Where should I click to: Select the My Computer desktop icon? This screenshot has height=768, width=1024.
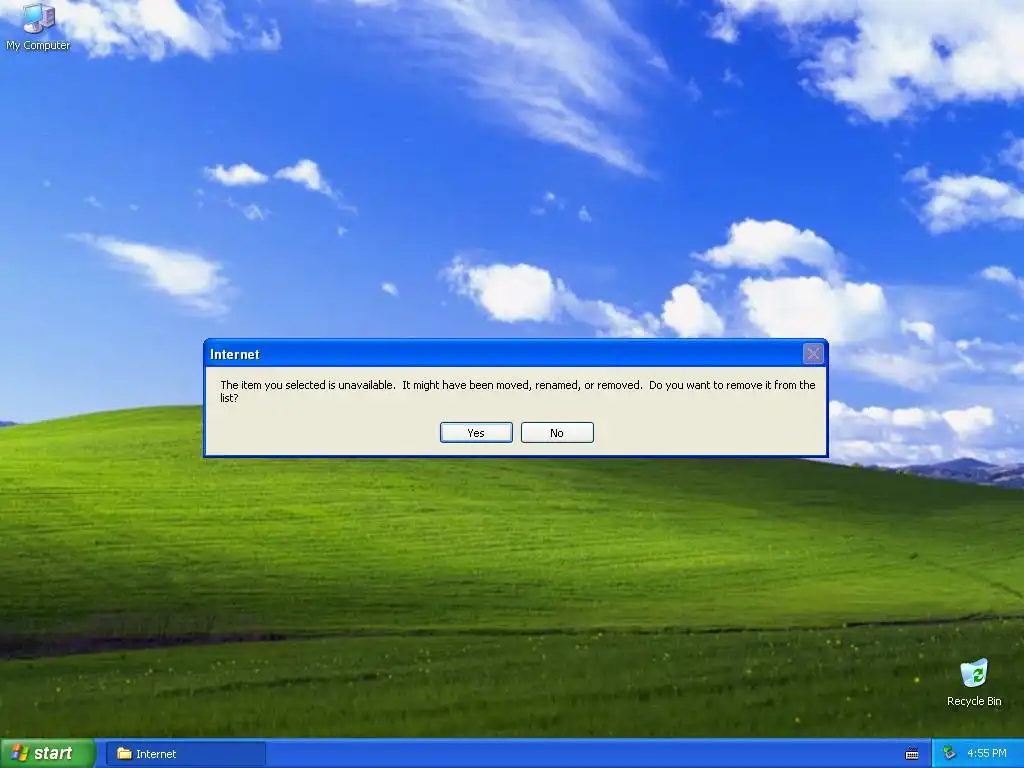click(x=38, y=27)
